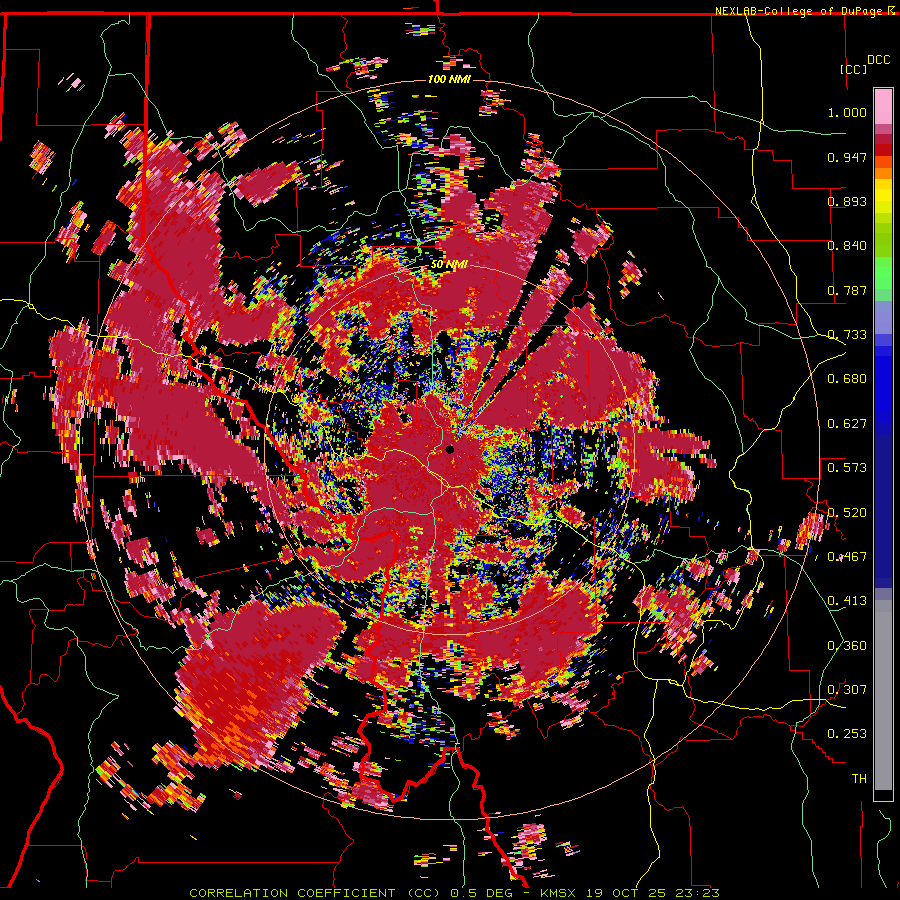Pick the bright green band of the color scale
The image size is (900, 900).
(883, 273)
